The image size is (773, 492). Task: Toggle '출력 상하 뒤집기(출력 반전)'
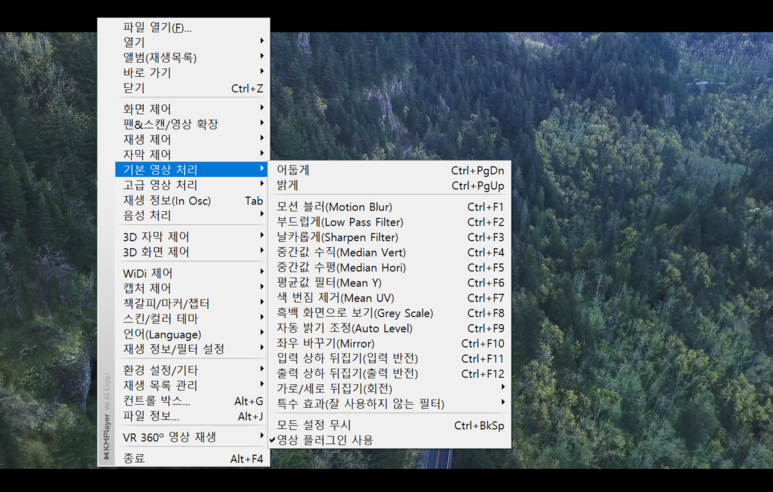point(389,374)
